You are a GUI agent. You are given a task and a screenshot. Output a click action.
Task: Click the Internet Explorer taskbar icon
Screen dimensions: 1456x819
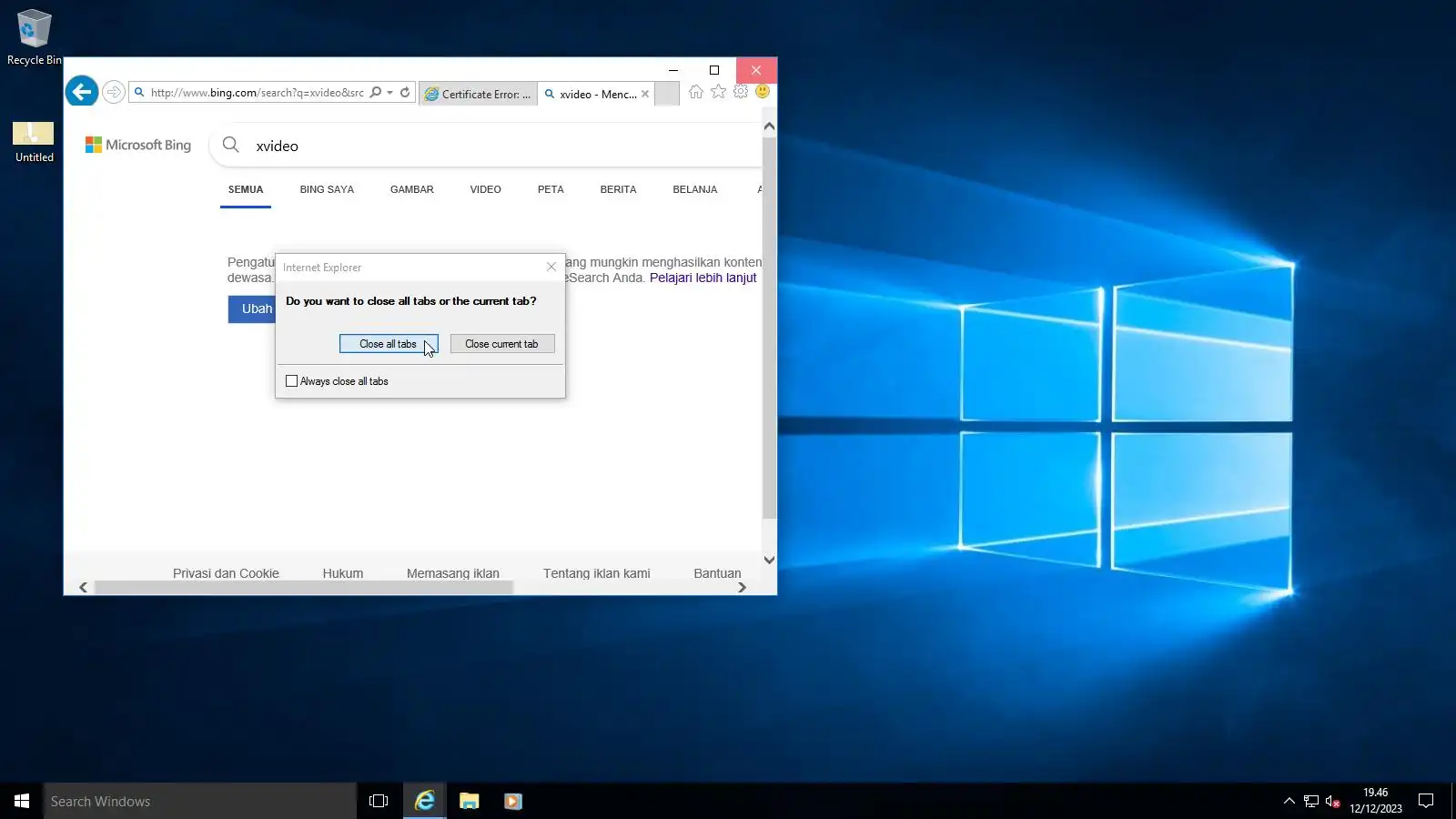[425, 801]
